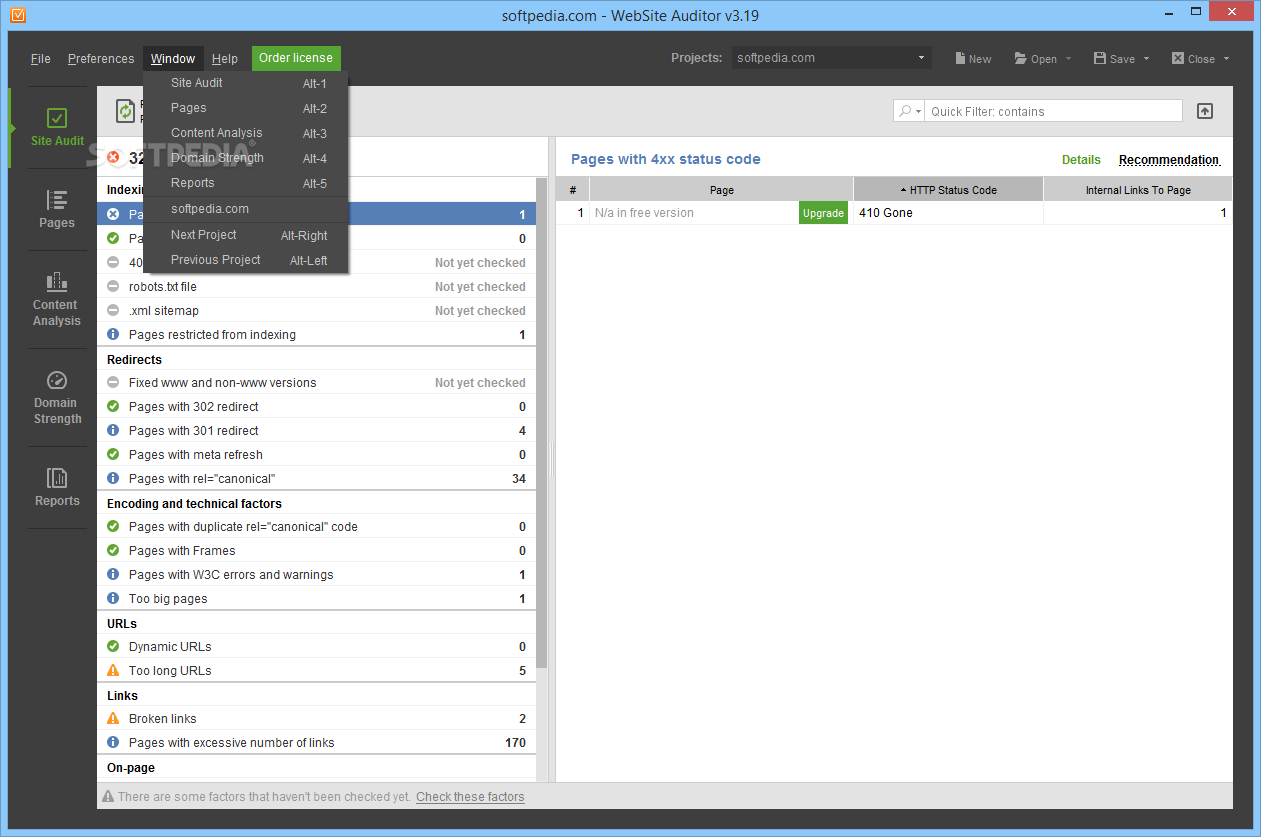This screenshot has height=837, width=1261.
Task: Open the Reports sidebar section
Action: coord(57,487)
